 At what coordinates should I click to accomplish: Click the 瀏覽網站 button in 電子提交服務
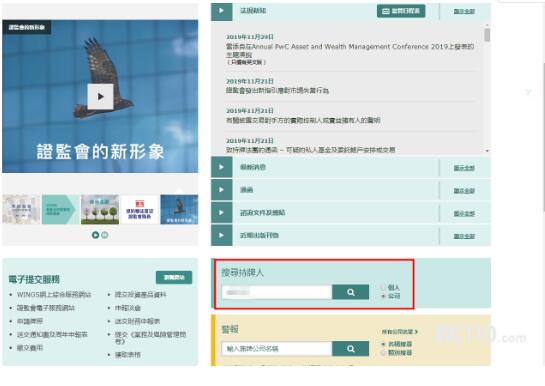pos(174,278)
